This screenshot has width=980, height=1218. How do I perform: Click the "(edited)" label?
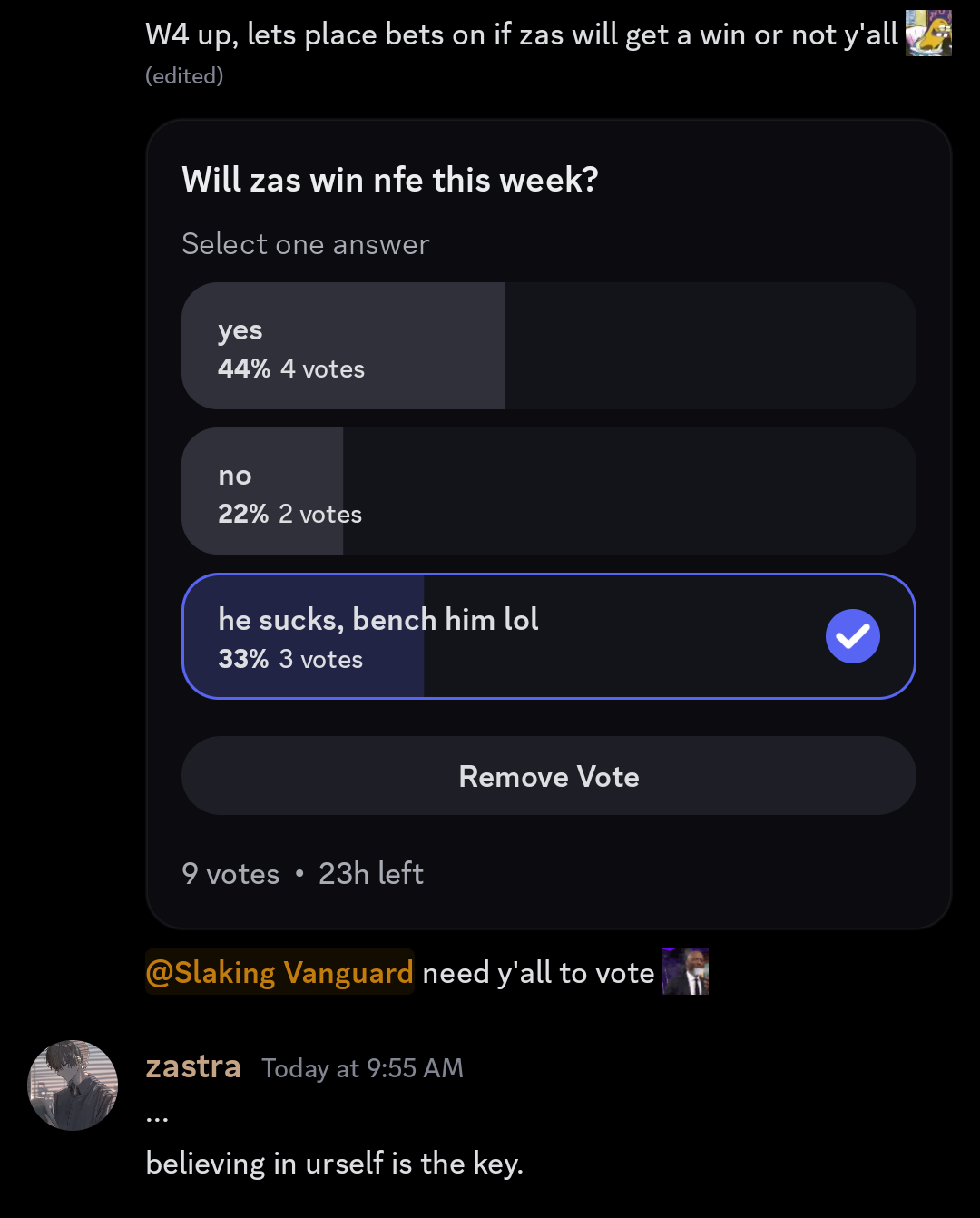point(184,76)
